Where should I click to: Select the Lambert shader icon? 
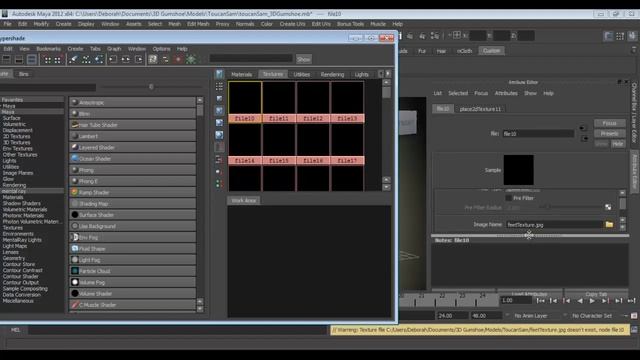(x=75, y=136)
